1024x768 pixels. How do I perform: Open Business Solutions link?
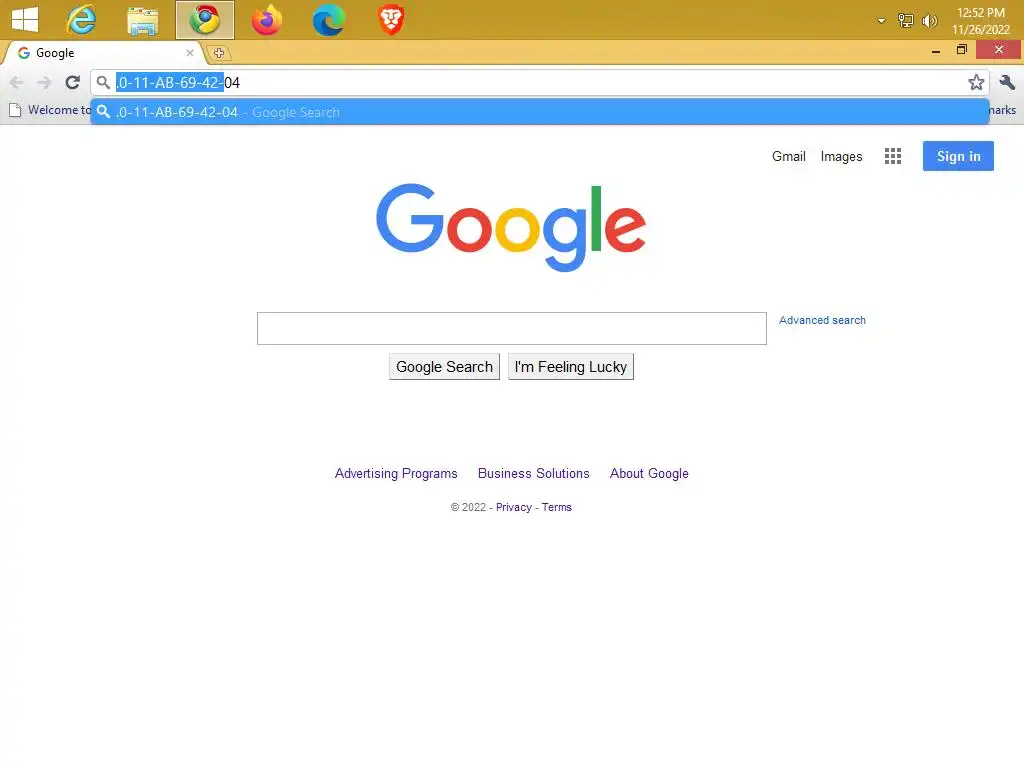[x=534, y=473]
